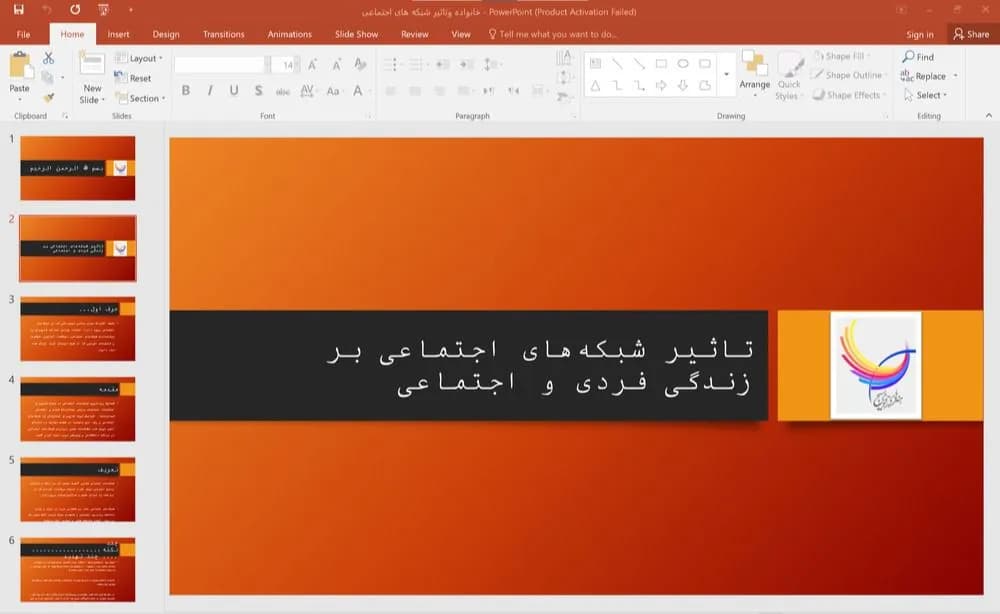Image resolution: width=1000 pixels, height=614 pixels.
Task: Open the Character Spacing AV menu
Action: click(307, 91)
